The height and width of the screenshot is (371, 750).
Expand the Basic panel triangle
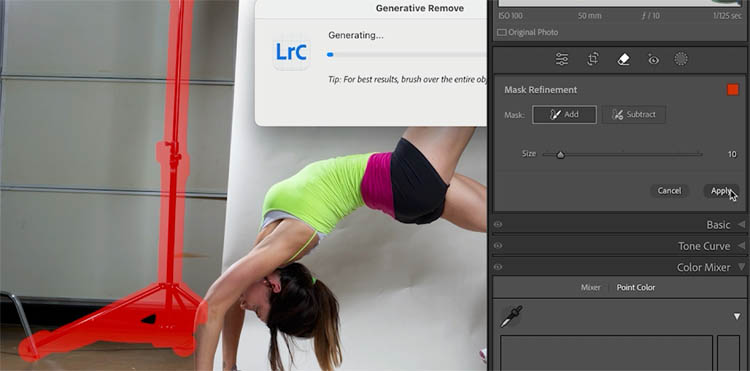pyautogui.click(x=741, y=224)
